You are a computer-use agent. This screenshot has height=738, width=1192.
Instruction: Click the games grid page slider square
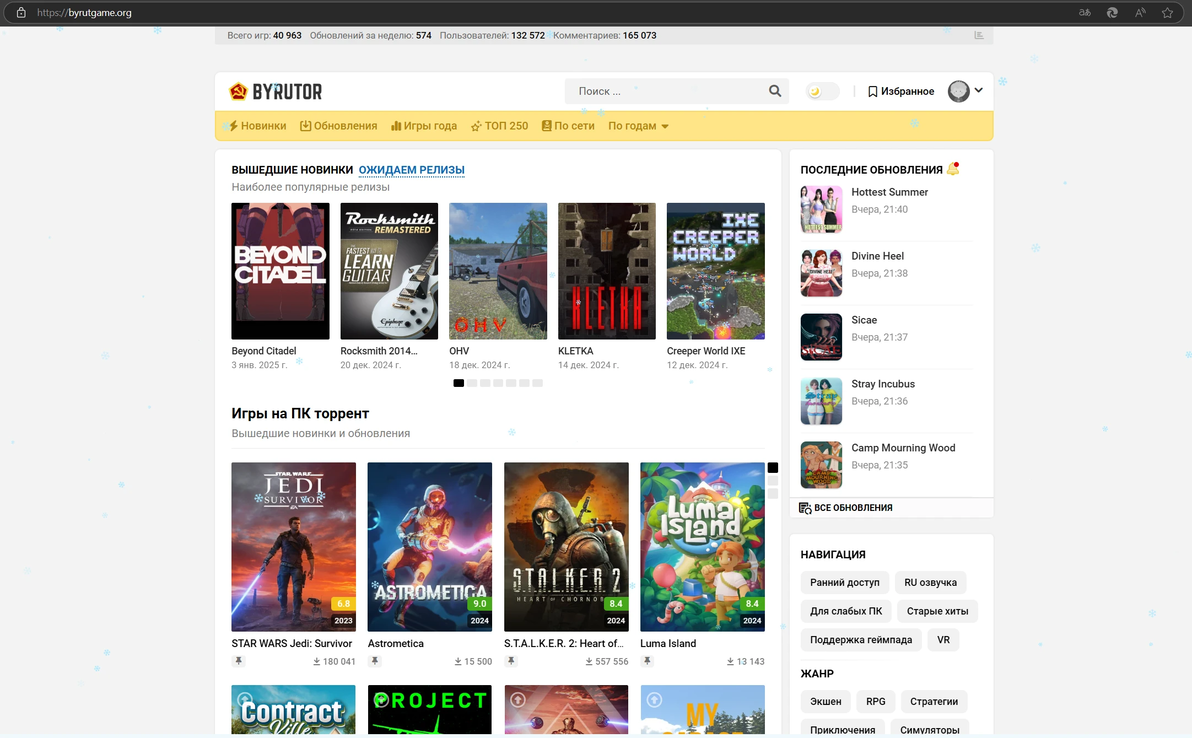click(772, 468)
